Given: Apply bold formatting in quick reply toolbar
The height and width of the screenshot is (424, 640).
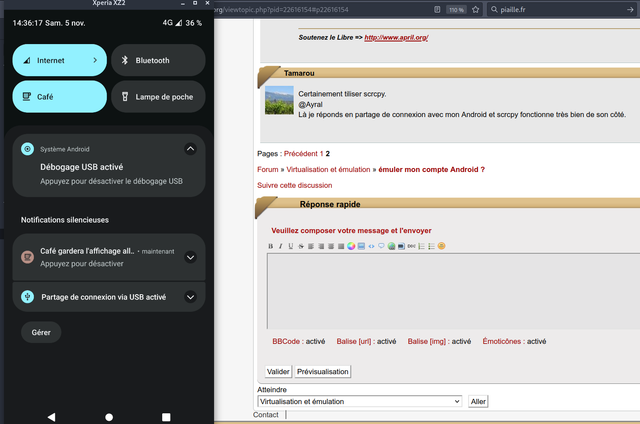Looking at the screenshot, I should tap(271, 246).
